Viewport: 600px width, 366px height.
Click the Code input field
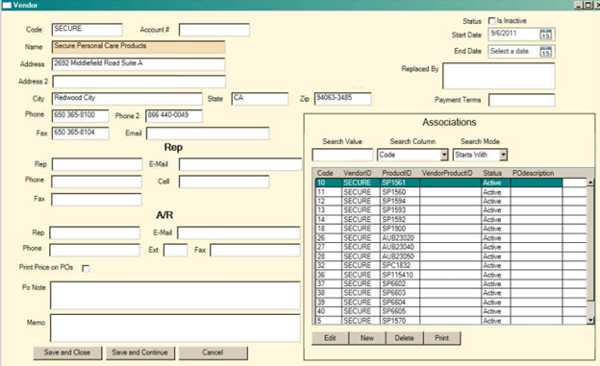click(87, 29)
